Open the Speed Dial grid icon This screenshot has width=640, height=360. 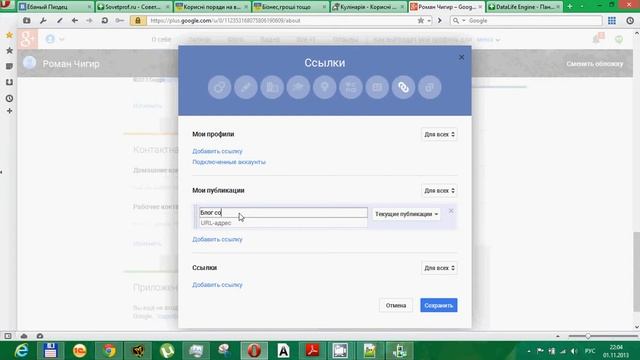point(612,20)
